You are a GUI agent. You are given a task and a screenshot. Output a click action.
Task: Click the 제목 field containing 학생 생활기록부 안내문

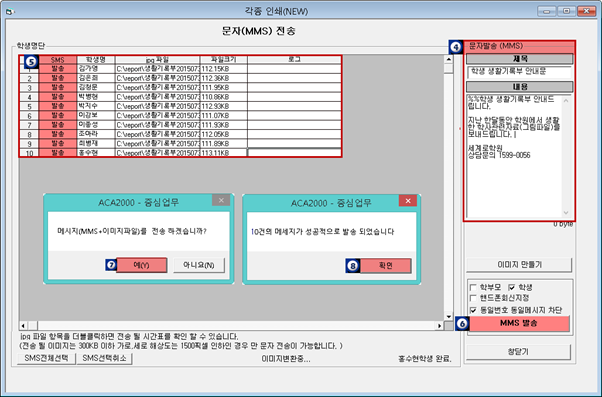pyautogui.click(x=519, y=72)
